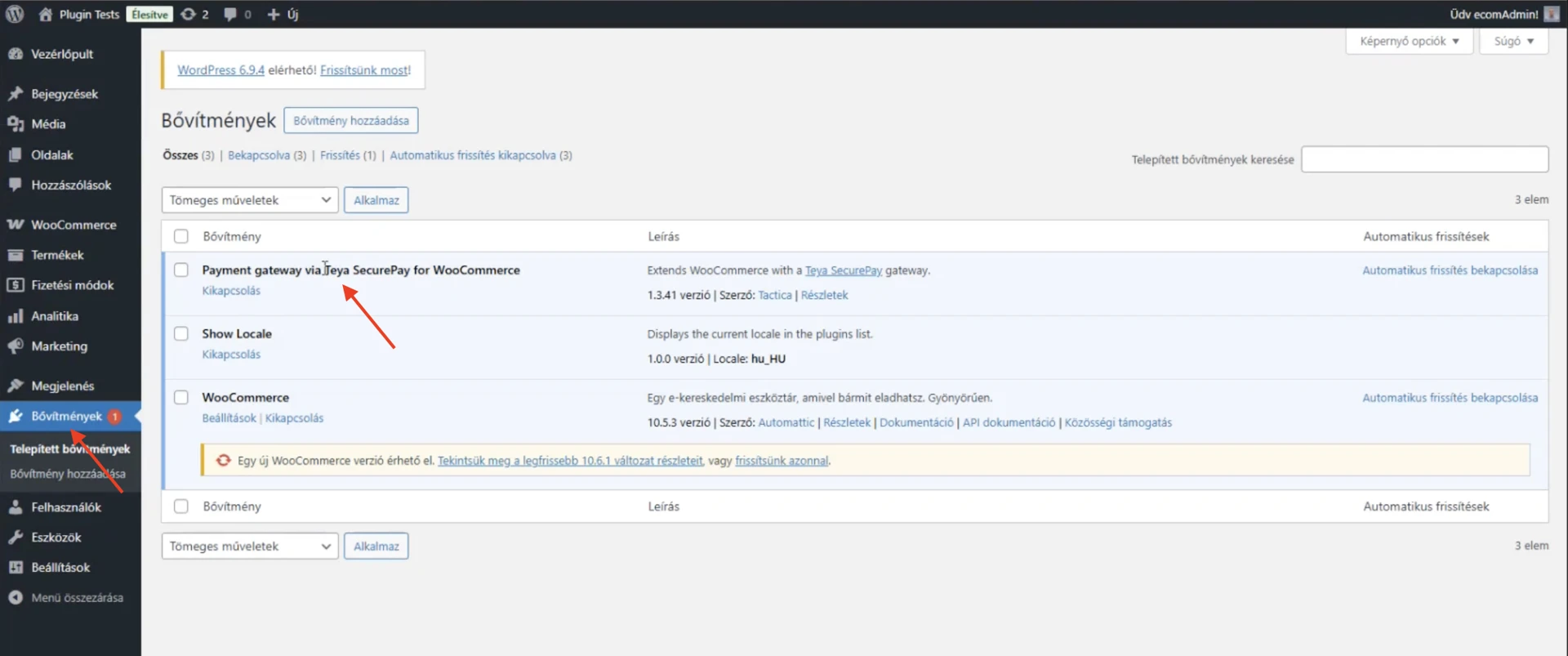Click the WordPress logo icon

(x=15, y=14)
